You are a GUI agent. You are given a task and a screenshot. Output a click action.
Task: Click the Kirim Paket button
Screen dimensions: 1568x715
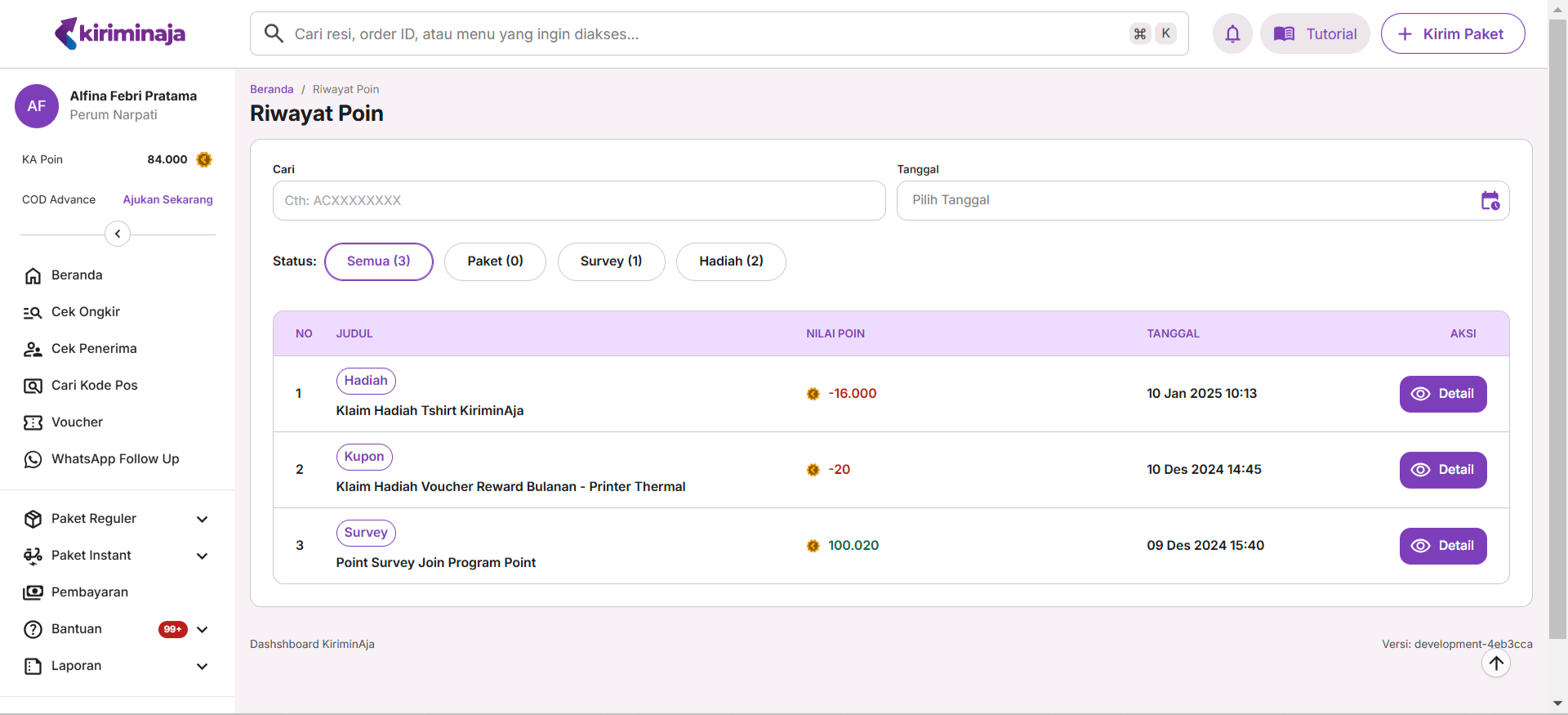click(1452, 34)
